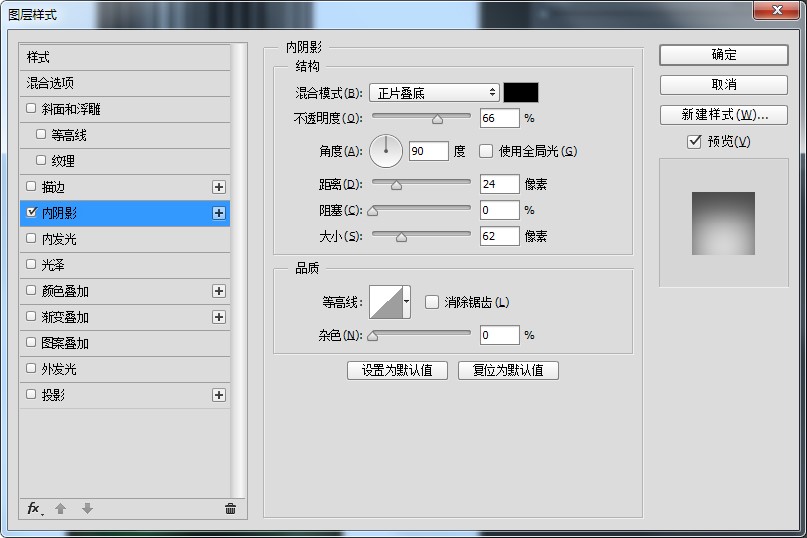This screenshot has height=538, width=807.
Task: Click the angle dial control
Action: [x=386, y=151]
